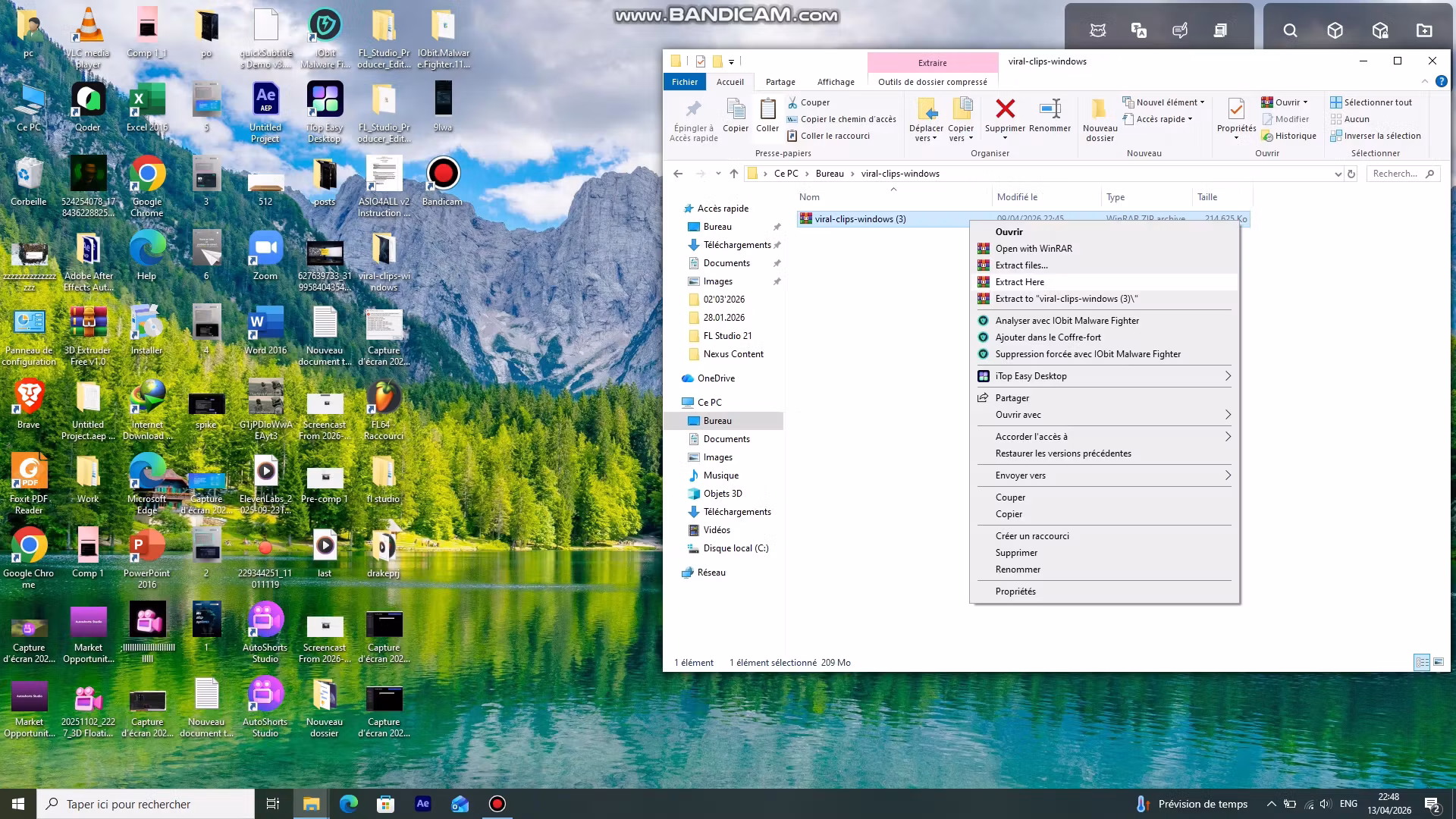
Task: Collapse the ribbon with the chevron
Action: (1425, 81)
